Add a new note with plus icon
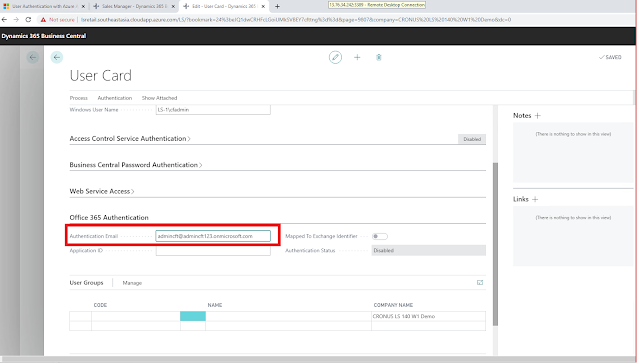This screenshot has width=640, height=363. pyautogui.click(x=538, y=116)
